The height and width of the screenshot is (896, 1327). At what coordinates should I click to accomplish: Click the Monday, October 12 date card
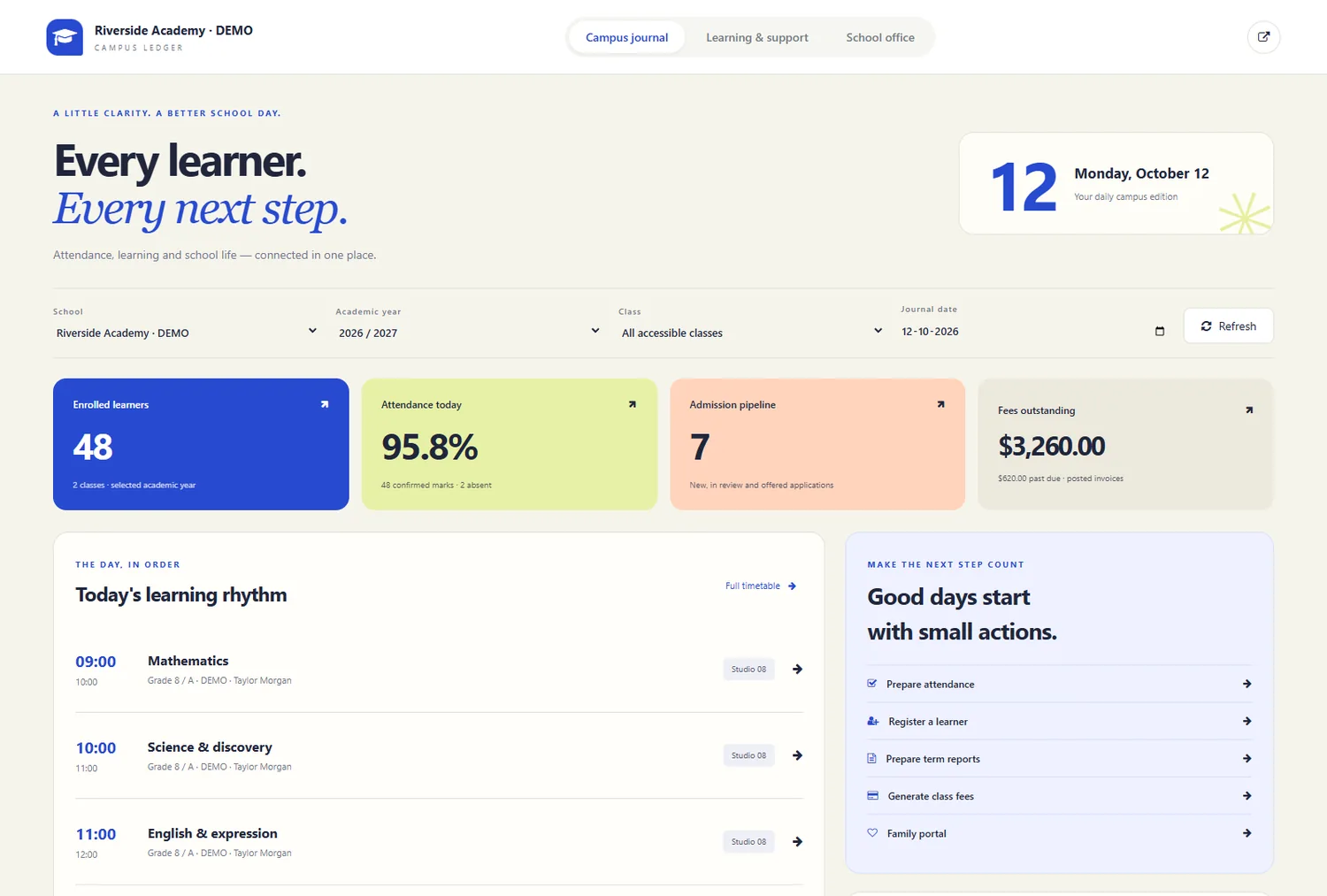tap(1116, 183)
